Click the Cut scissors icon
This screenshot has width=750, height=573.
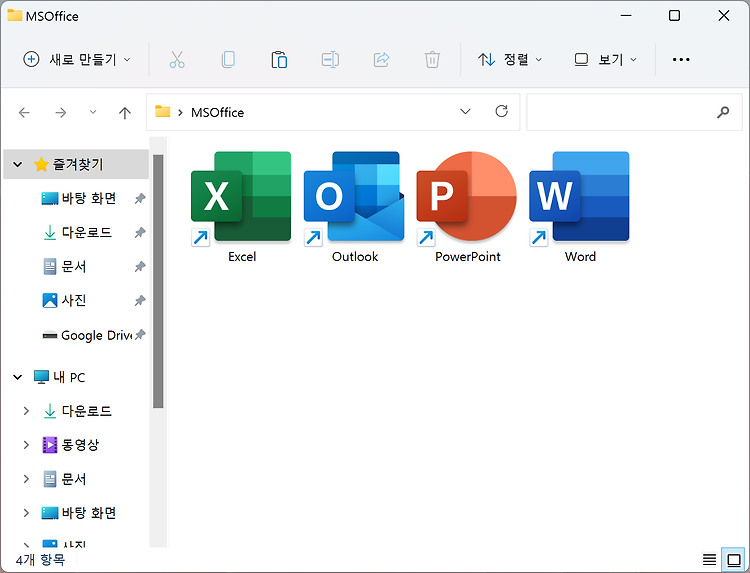click(176, 60)
